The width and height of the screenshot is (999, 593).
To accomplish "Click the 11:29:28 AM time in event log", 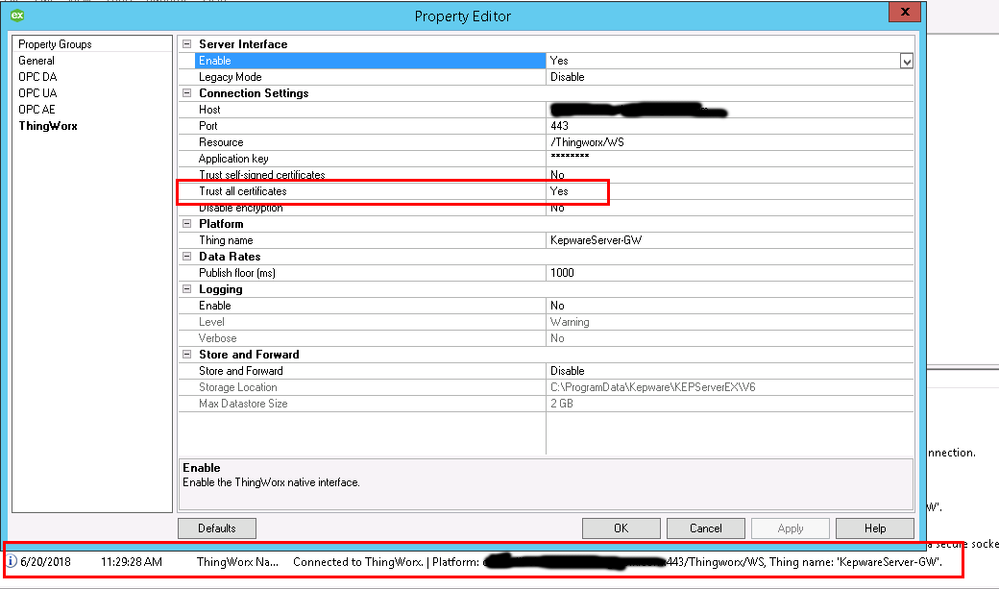I will coord(131,562).
